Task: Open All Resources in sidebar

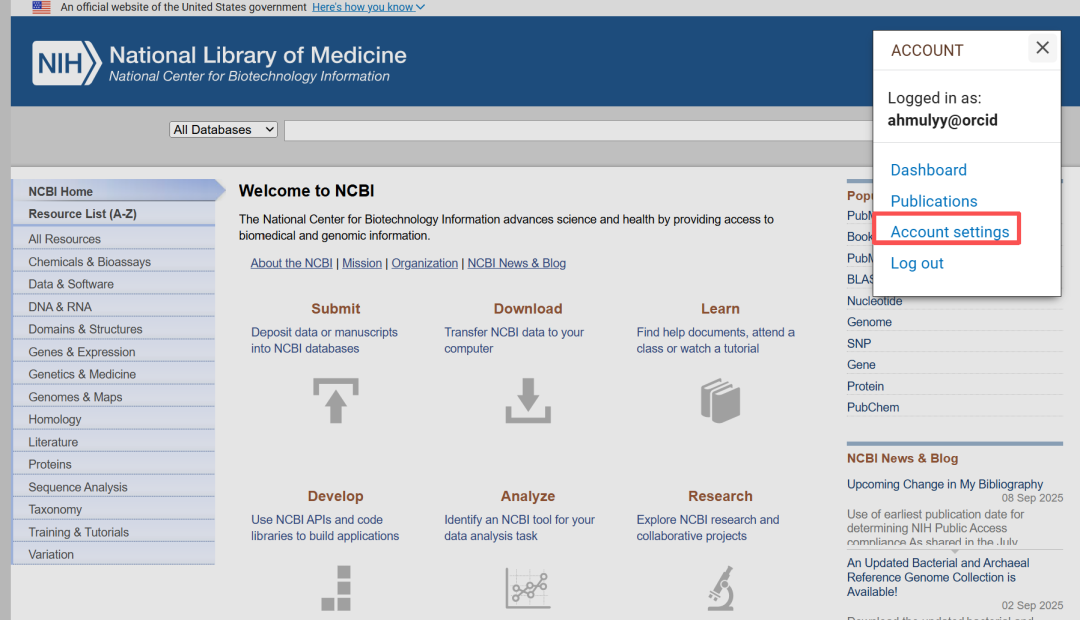Action: (114, 239)
